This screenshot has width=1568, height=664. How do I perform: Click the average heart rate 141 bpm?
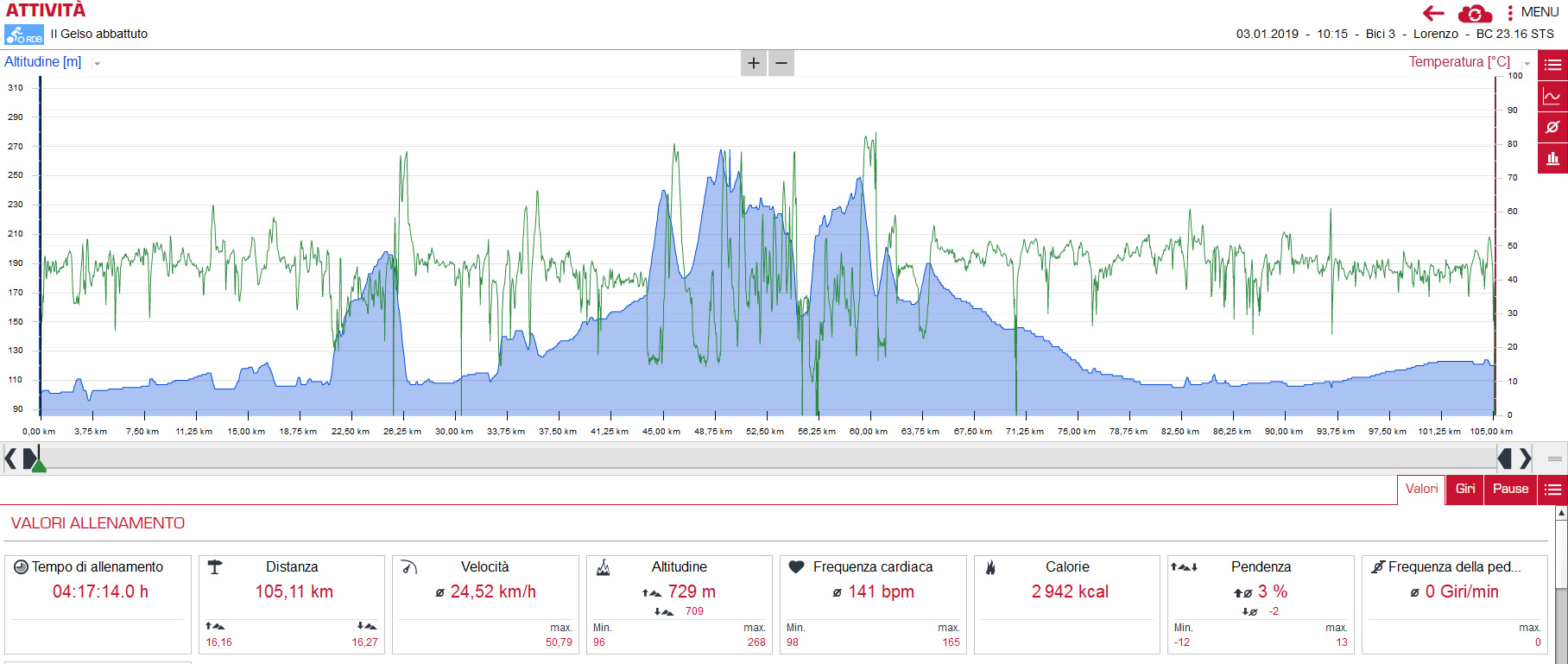881,591
